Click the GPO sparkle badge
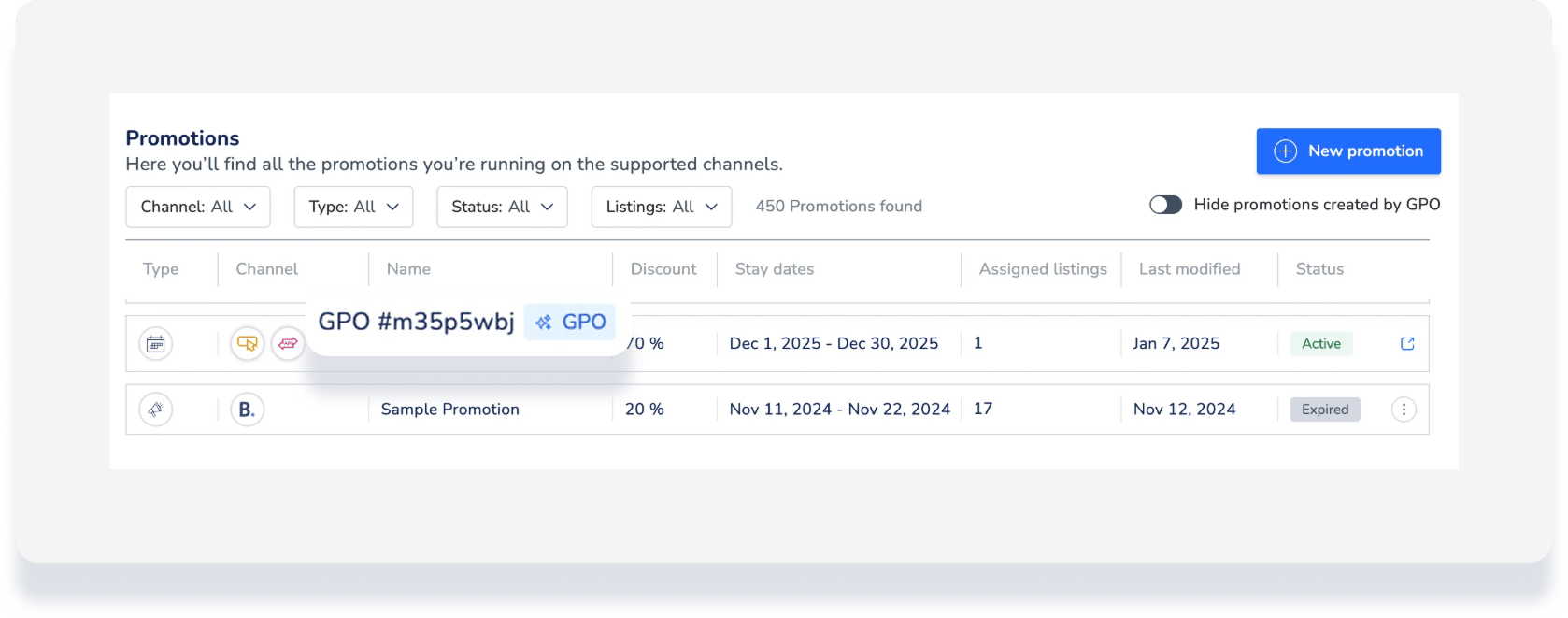This screenshot has height=618, width=1568. tap(570, 323)
